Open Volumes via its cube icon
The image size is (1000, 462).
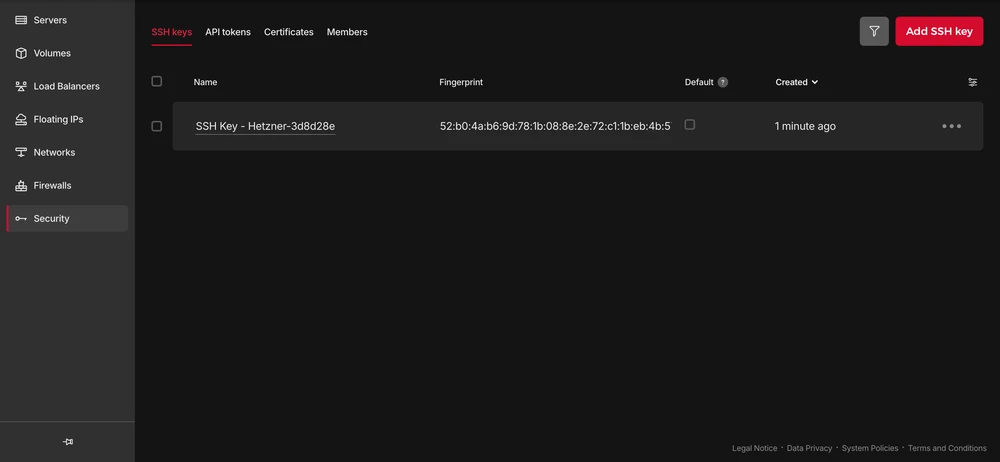tap(21, 53)
